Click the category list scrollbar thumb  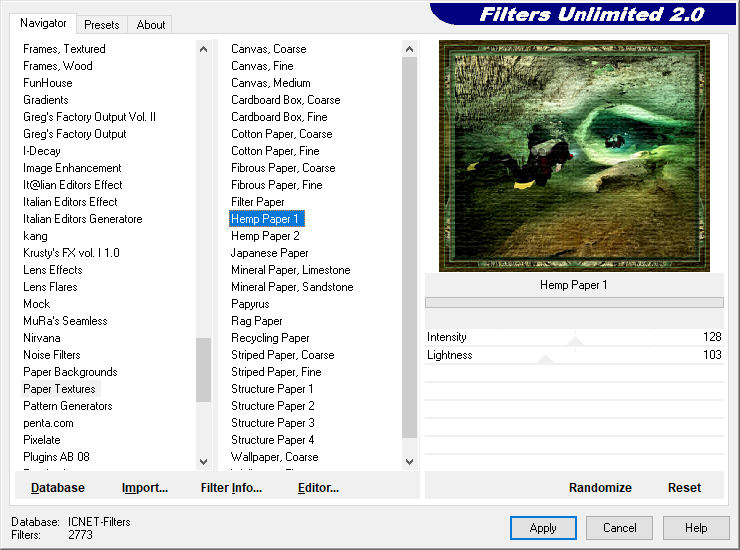point(203,370)
